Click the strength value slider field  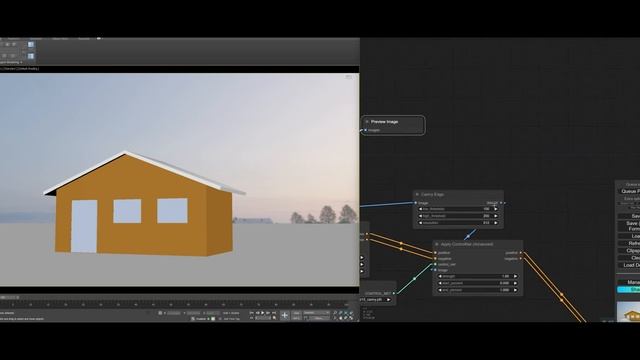pos(478,276)
